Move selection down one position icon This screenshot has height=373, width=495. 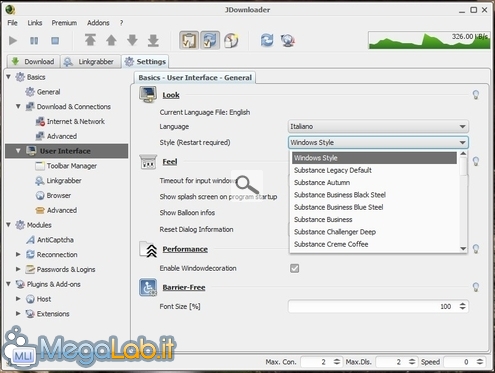132,40
